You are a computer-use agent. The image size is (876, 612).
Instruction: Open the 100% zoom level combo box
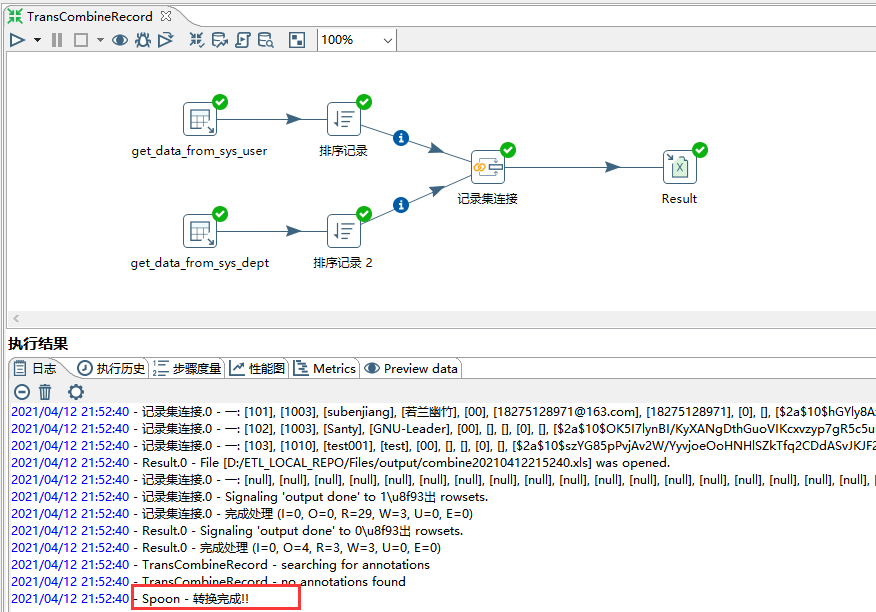(x=356, y=40)
